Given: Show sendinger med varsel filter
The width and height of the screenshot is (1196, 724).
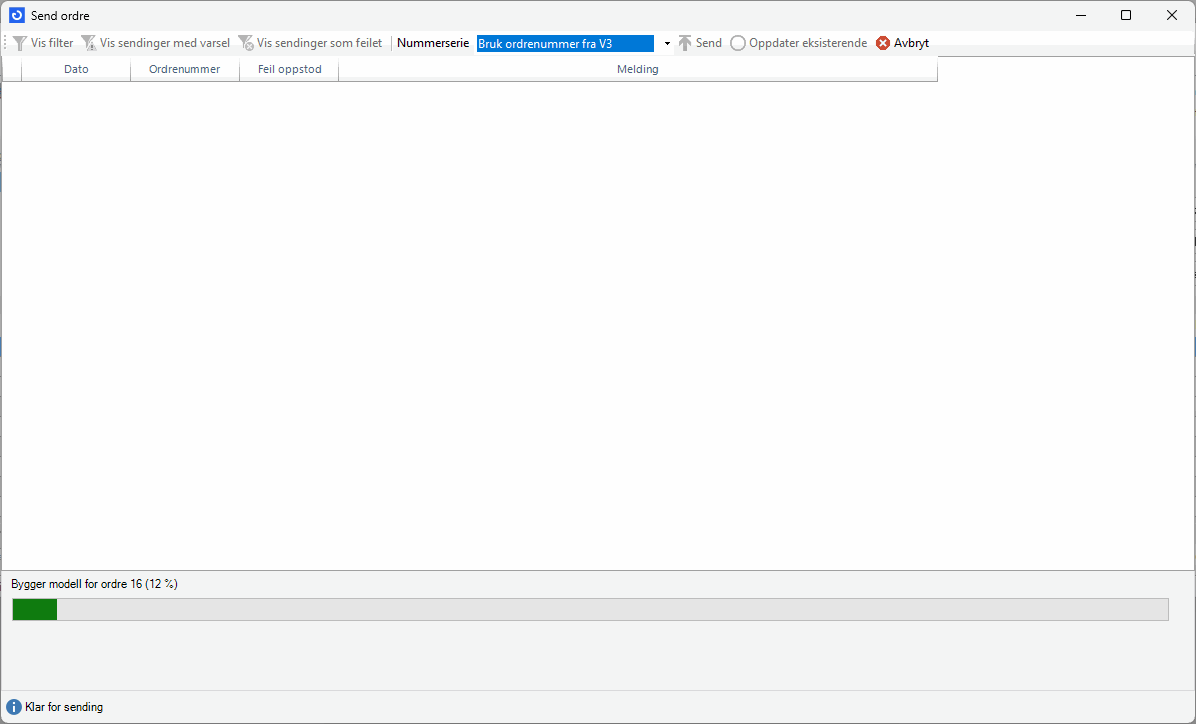Looking at the screenshot, I should coord(155,44).
